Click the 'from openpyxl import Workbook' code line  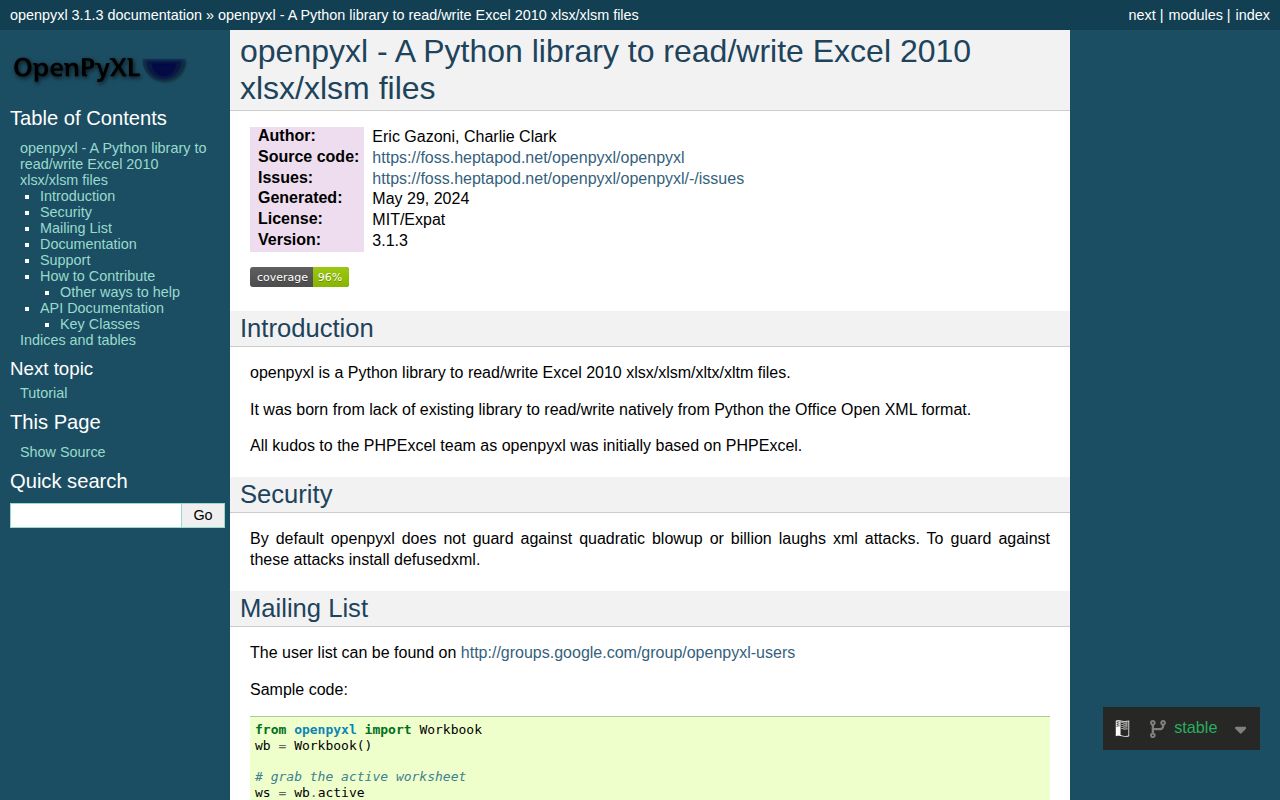tap(368, 729)
